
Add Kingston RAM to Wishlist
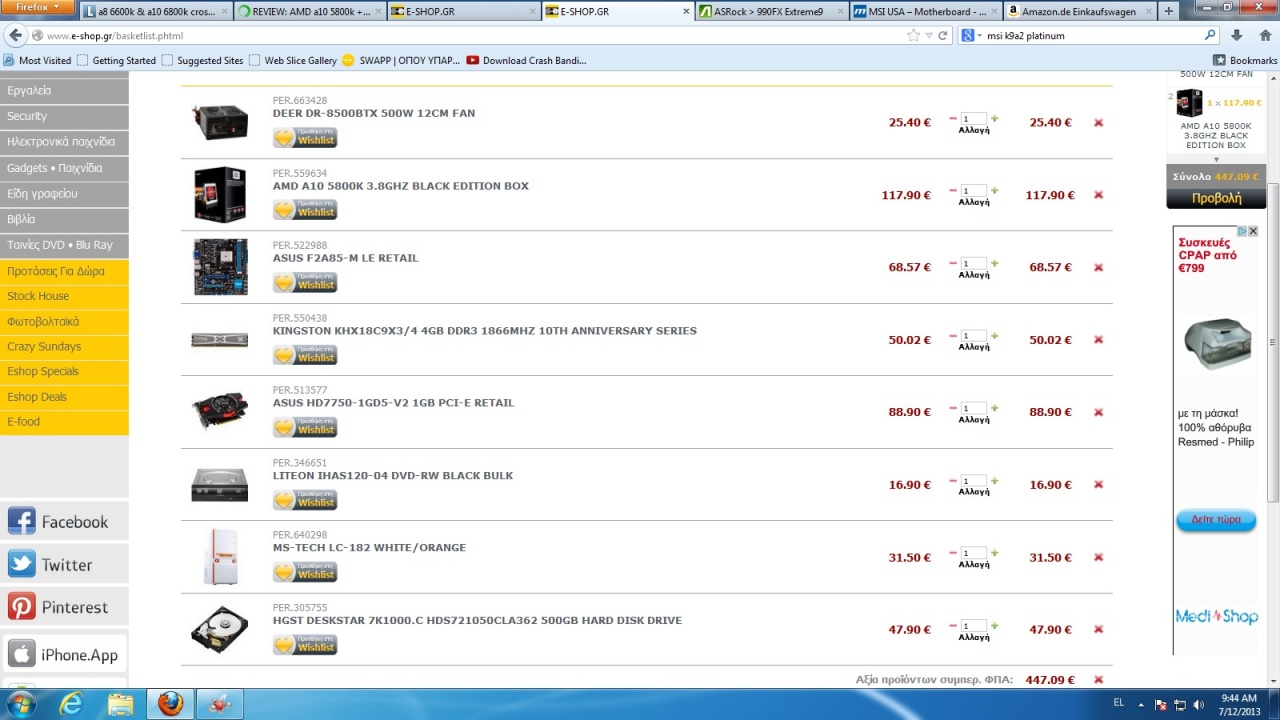(x=305, y=355)
